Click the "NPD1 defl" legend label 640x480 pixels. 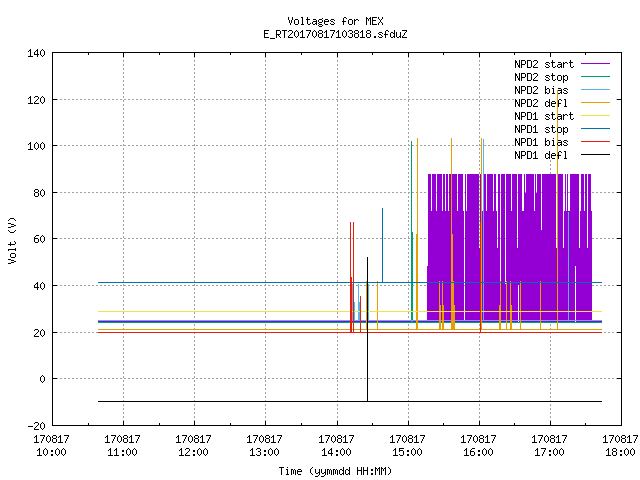pyautogui.click(x=541, y=156)
